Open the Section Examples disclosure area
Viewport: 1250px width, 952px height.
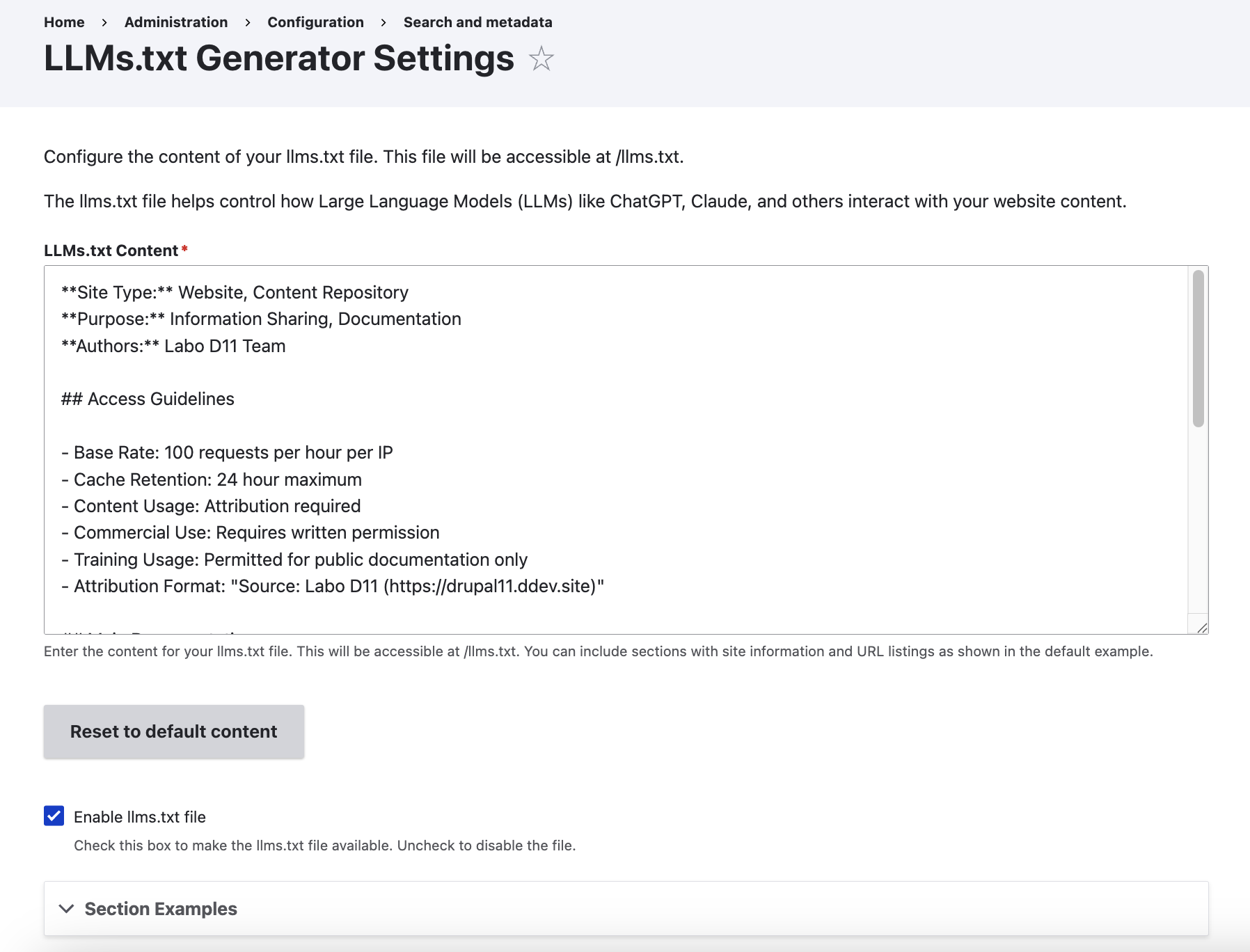tap(160, 908)
